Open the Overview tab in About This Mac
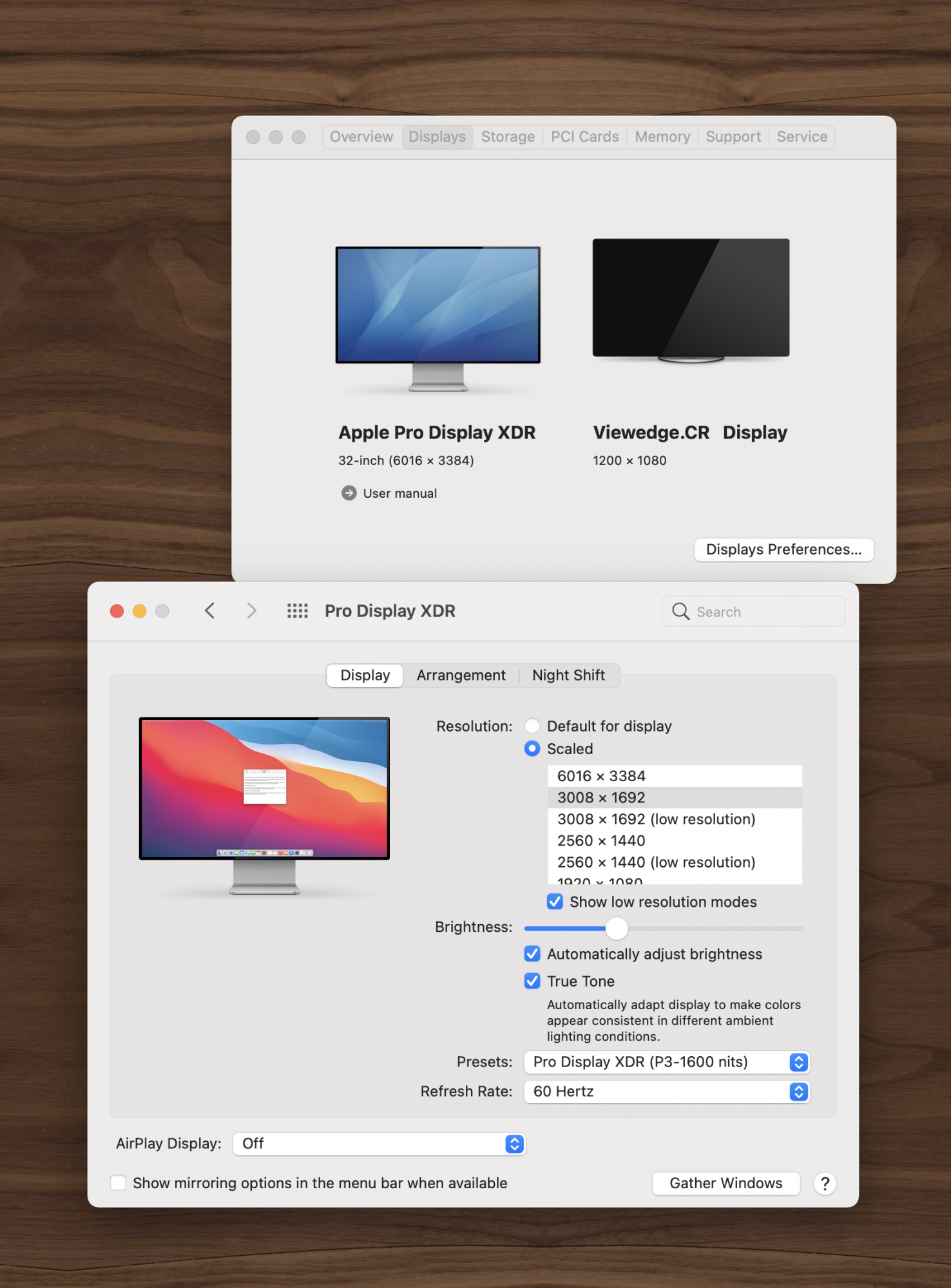Image resolution: width=951 pixels, height=1288 pixels. [361, 137]
